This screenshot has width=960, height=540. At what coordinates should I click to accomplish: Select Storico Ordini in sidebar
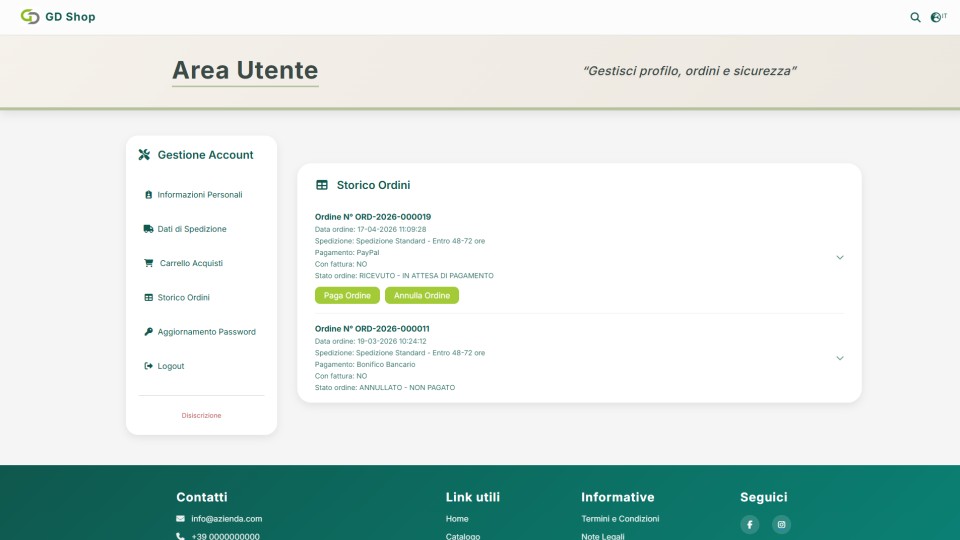click(x=183, y=298)
